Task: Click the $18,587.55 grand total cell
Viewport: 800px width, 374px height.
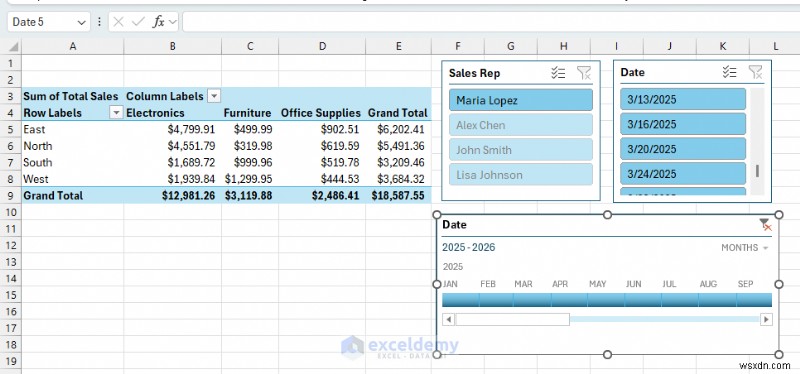Action: [398, 195]
